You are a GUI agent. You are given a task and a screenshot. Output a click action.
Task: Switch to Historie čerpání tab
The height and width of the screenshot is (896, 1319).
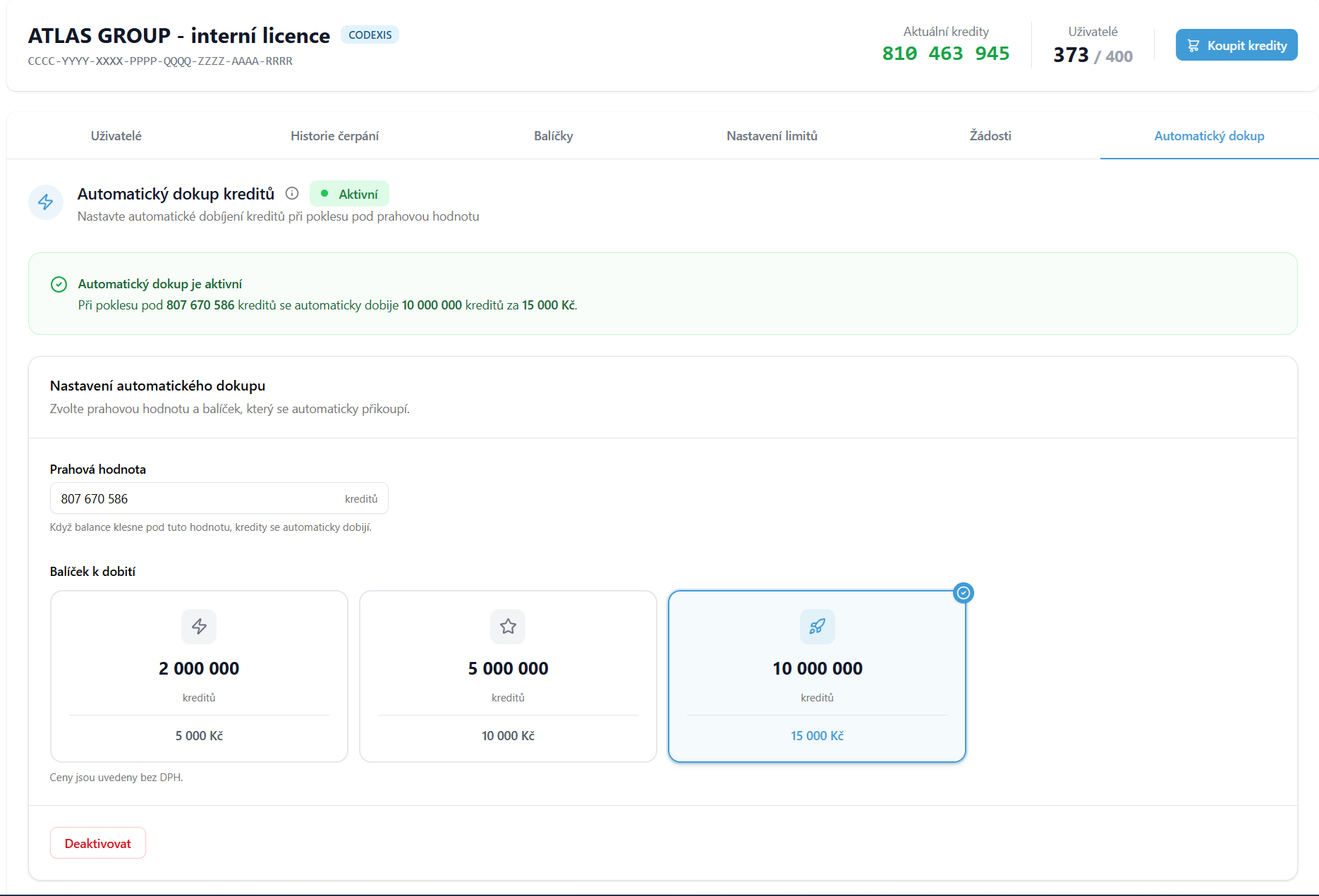(x=334, y=136)
